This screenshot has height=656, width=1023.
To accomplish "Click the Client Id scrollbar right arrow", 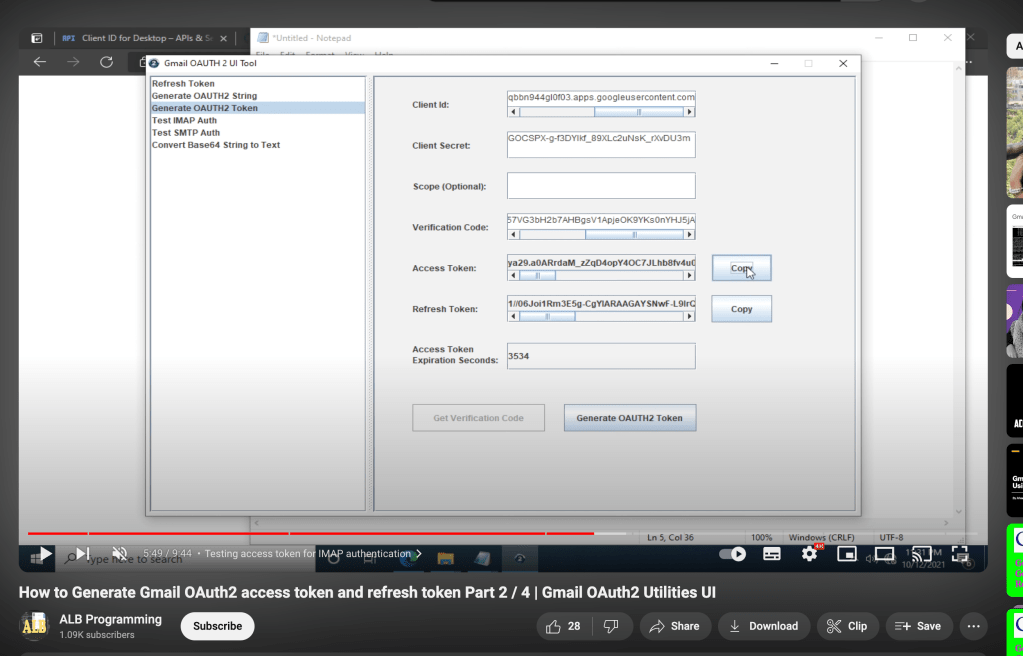I will pyautogui.click(x=689, y=112).
